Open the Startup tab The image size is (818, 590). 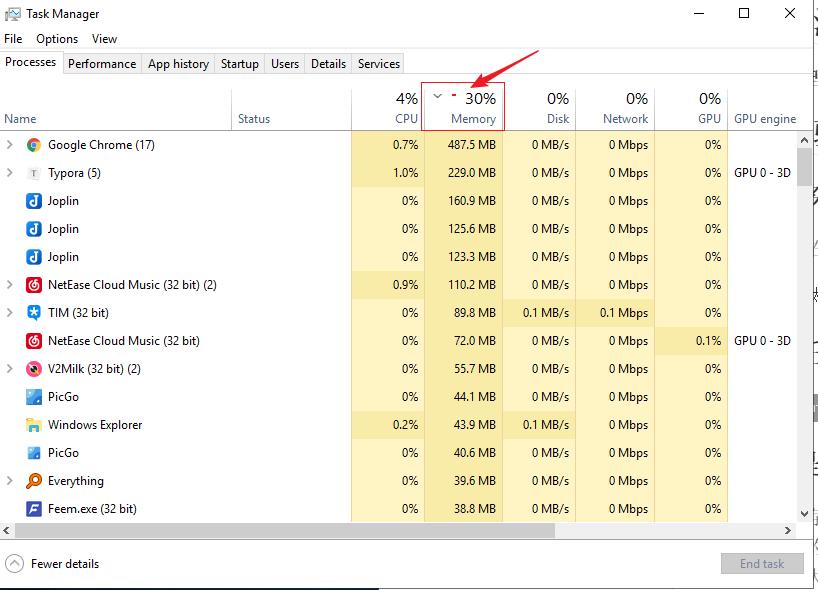pyautogui.click(x=239, y=64)
